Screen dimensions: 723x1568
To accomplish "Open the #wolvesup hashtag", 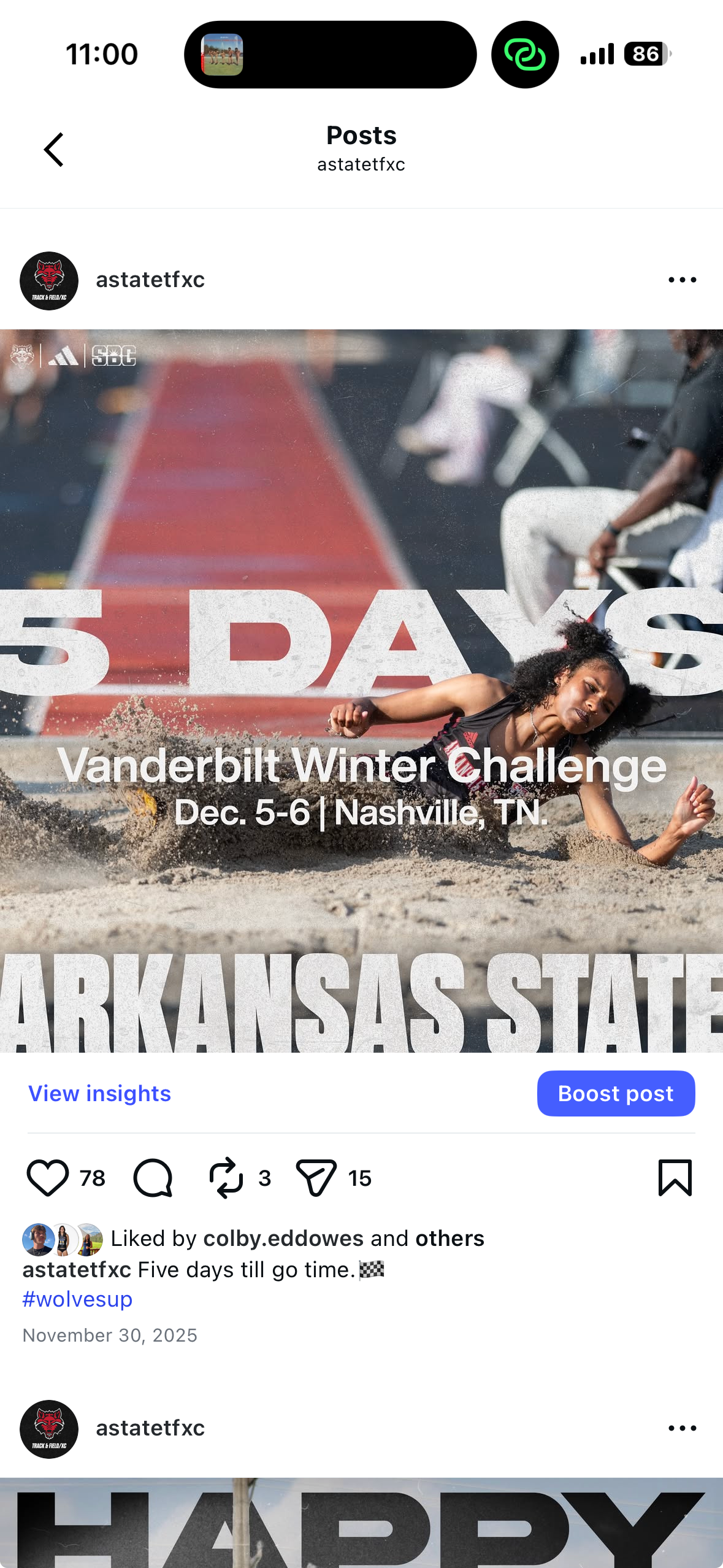I will pos(77,1299).
